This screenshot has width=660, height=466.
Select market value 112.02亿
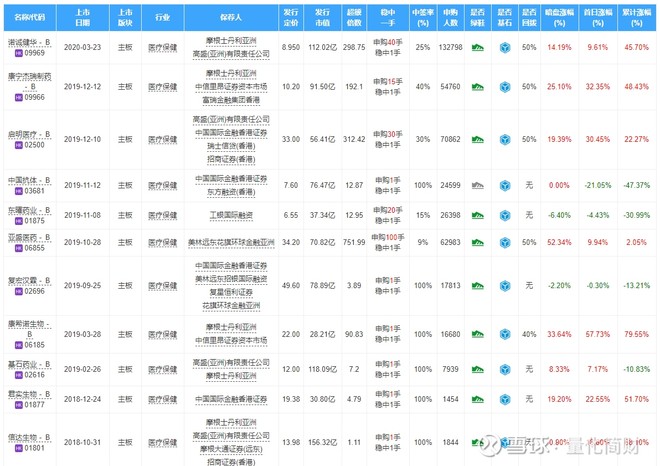pyautogui.click(x=322, y=48)
